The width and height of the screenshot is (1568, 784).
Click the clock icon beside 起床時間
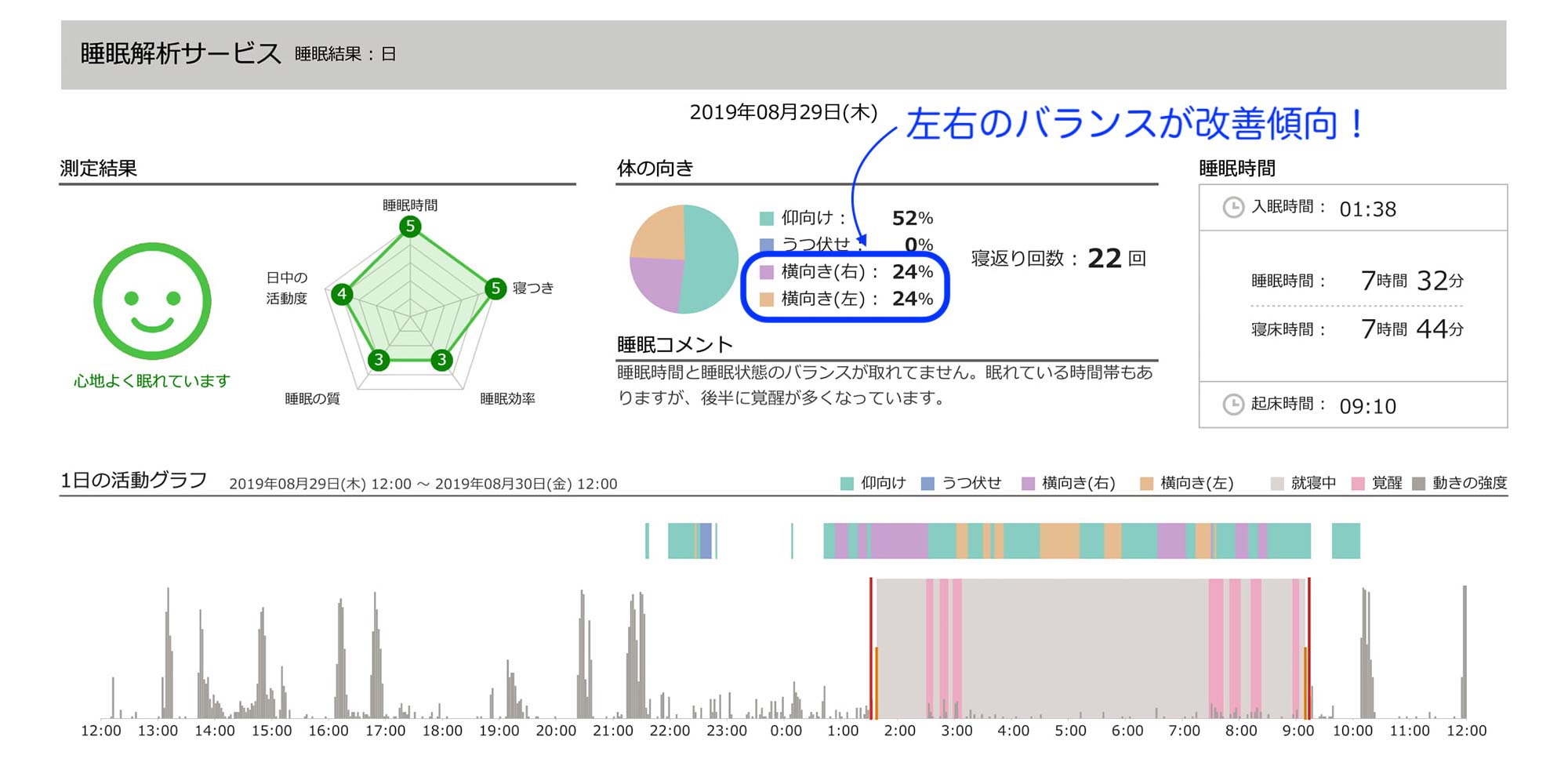coord(1233,404)
